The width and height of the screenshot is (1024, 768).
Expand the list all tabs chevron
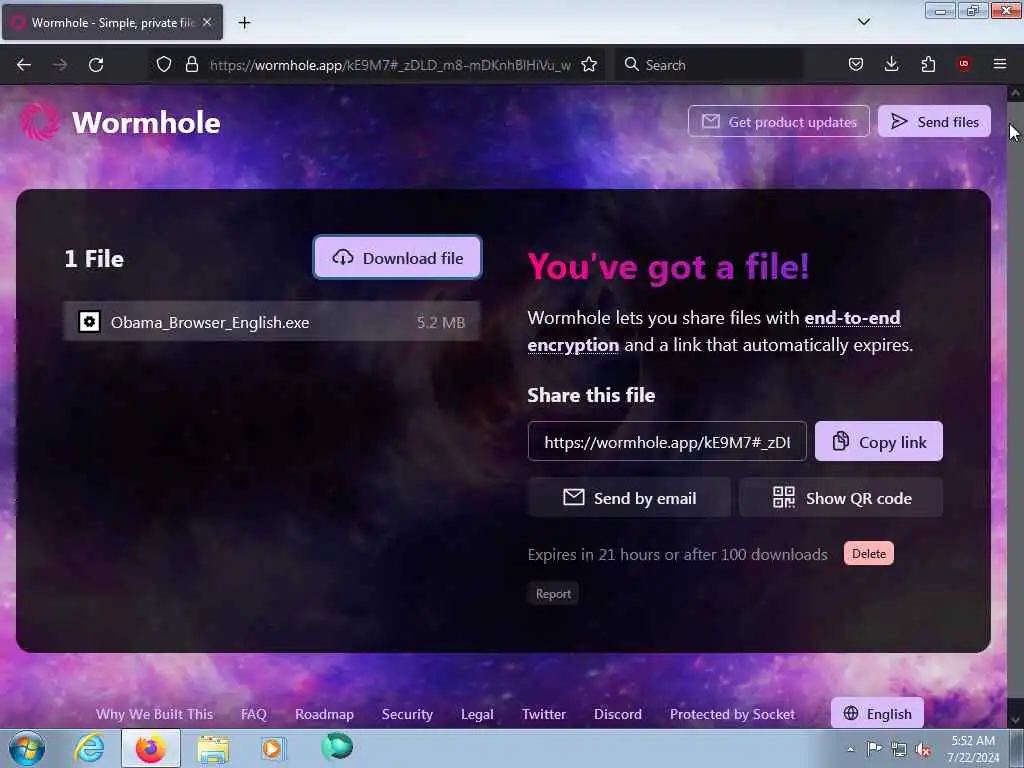tap(863, 22)
